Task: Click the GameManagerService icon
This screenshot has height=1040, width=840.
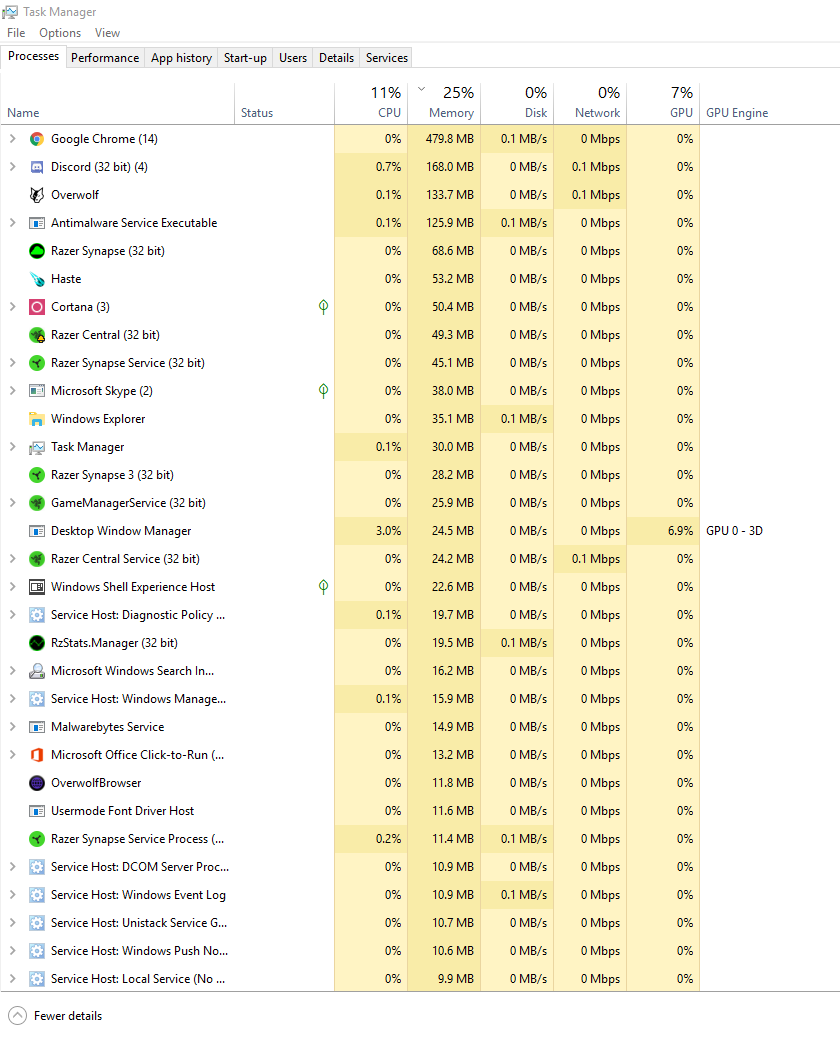Action: coord(37,503)
